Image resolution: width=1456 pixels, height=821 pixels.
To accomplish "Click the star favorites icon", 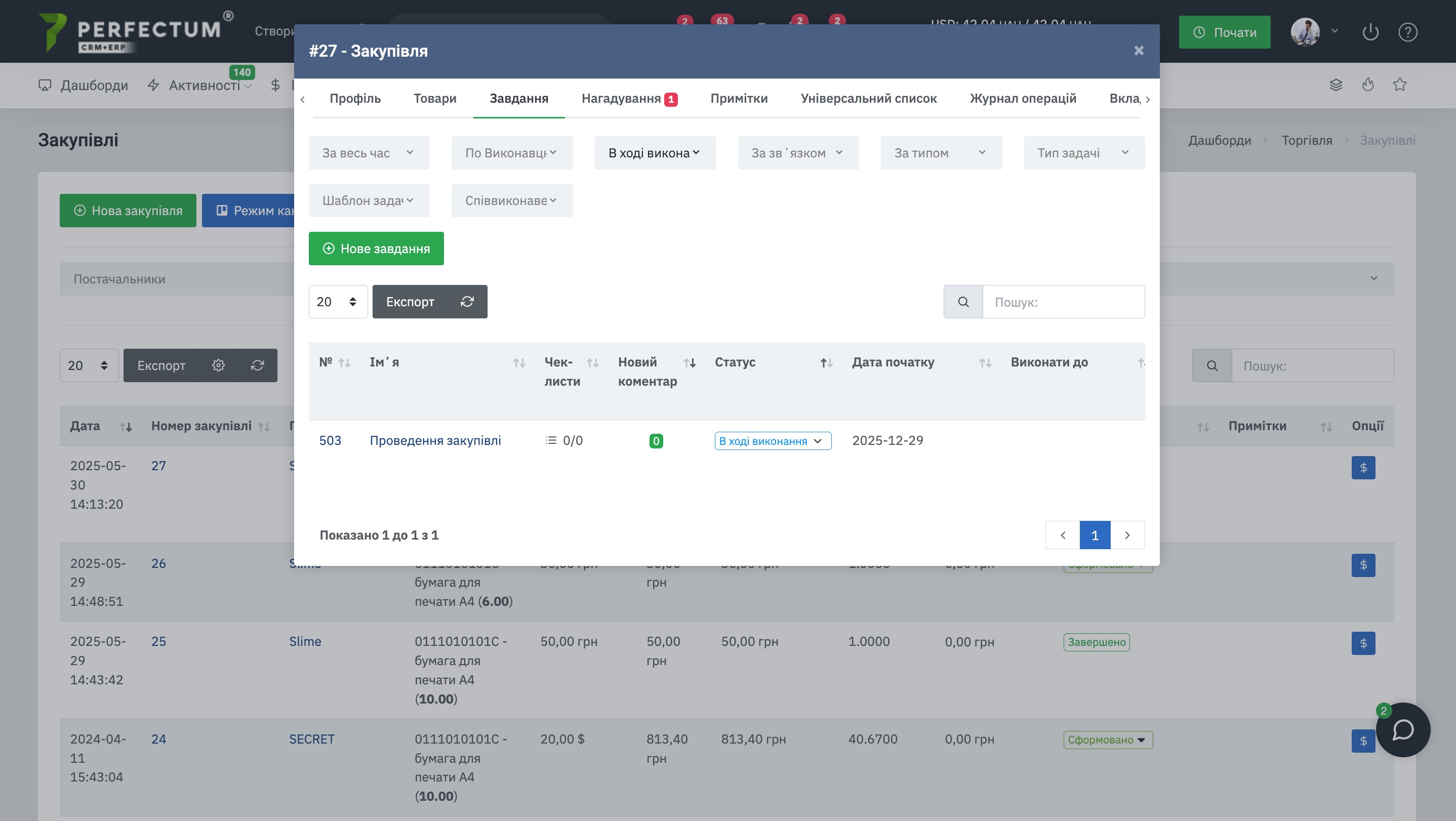I will point(1399,85).
